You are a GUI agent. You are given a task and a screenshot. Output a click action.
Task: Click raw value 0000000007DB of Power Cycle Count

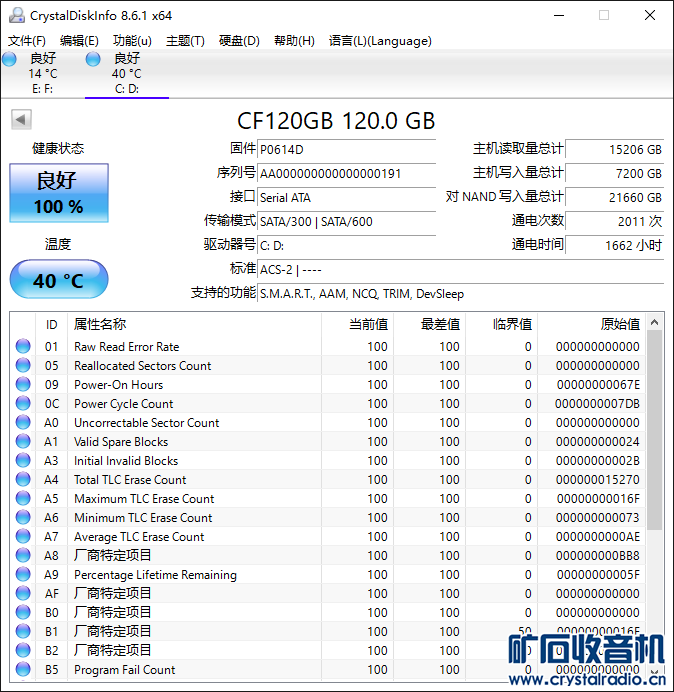(x=597, y=404)
